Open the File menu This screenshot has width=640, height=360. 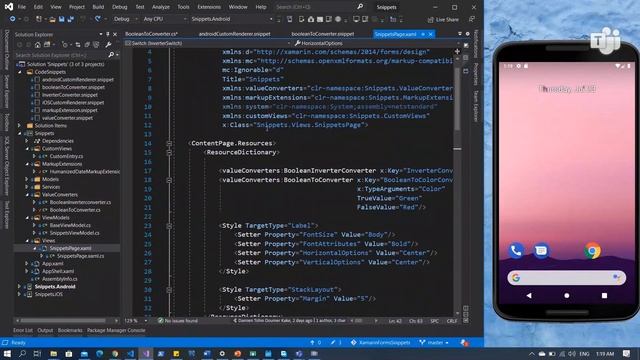coord(22,7)
